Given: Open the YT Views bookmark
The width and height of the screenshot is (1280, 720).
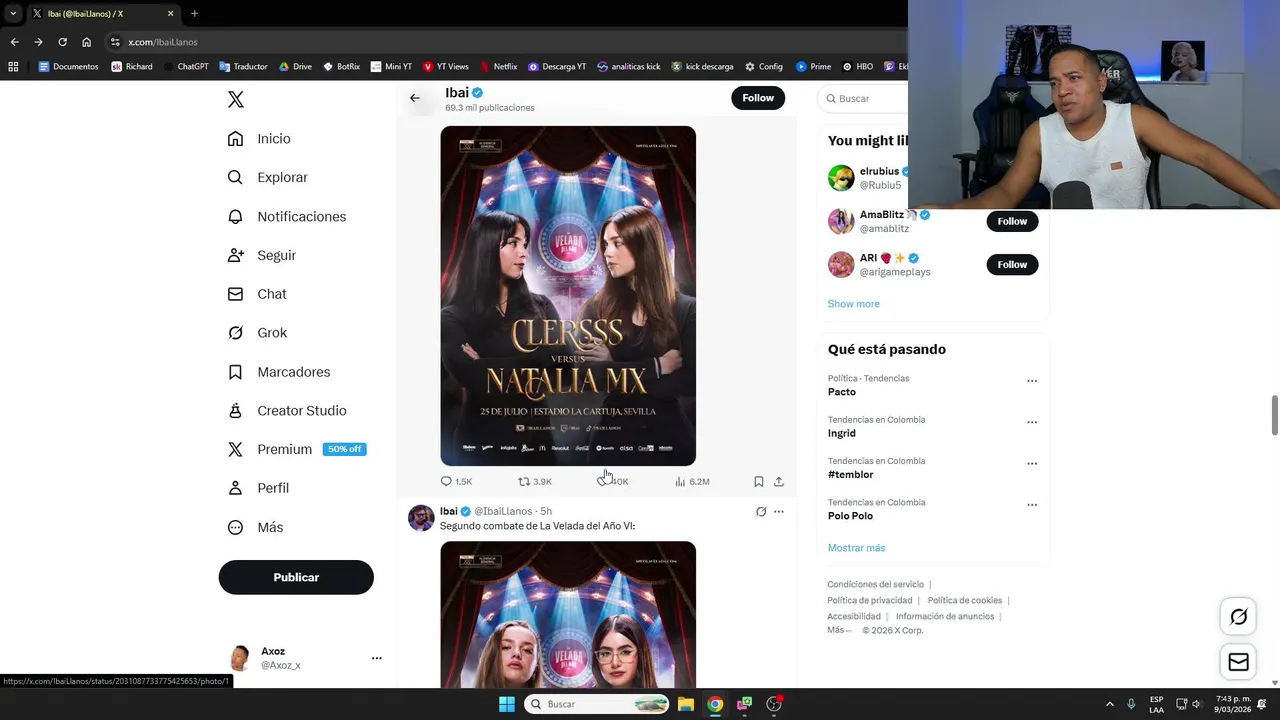Looking at the screenshot, I should click(x=445, y=67).
